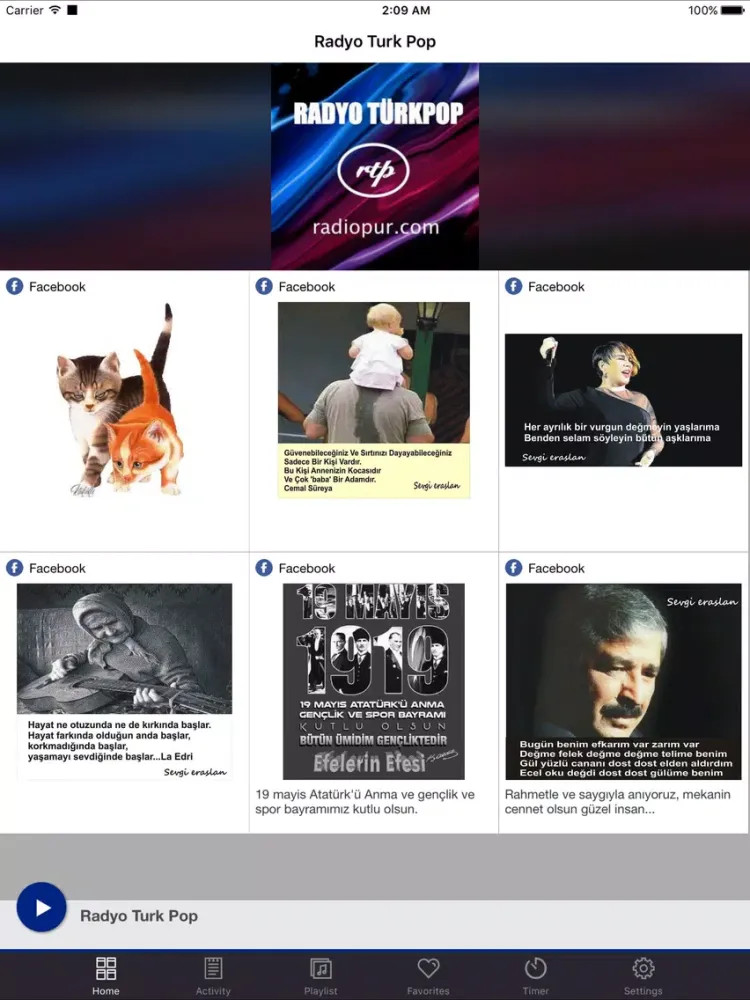Click Facebook icon on singer post

tap(513, 286)
